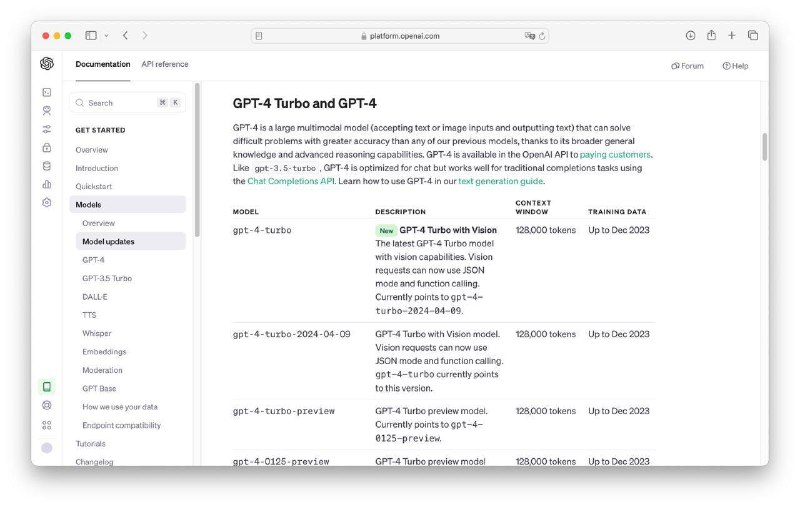The image size is (800, 507).
Task: Open GPT-3.5 Turbo sidebar entry
Action: 107,278
